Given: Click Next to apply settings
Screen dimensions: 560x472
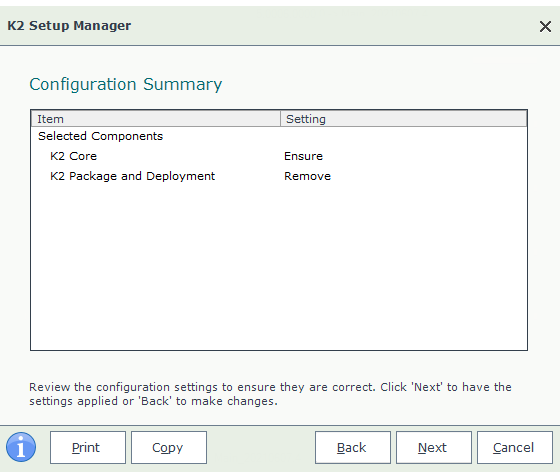Looking at the screenshot, I should click(434, 447).
